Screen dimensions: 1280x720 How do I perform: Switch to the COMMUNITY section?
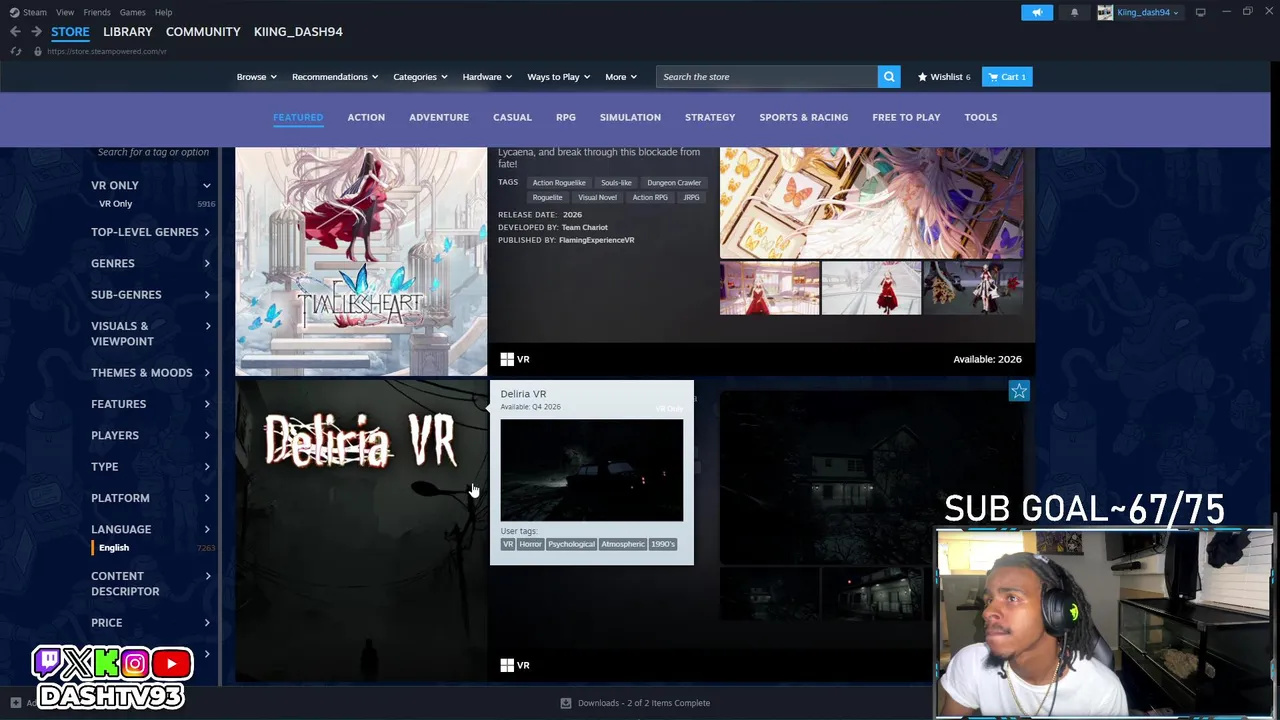tap(203, 32)
